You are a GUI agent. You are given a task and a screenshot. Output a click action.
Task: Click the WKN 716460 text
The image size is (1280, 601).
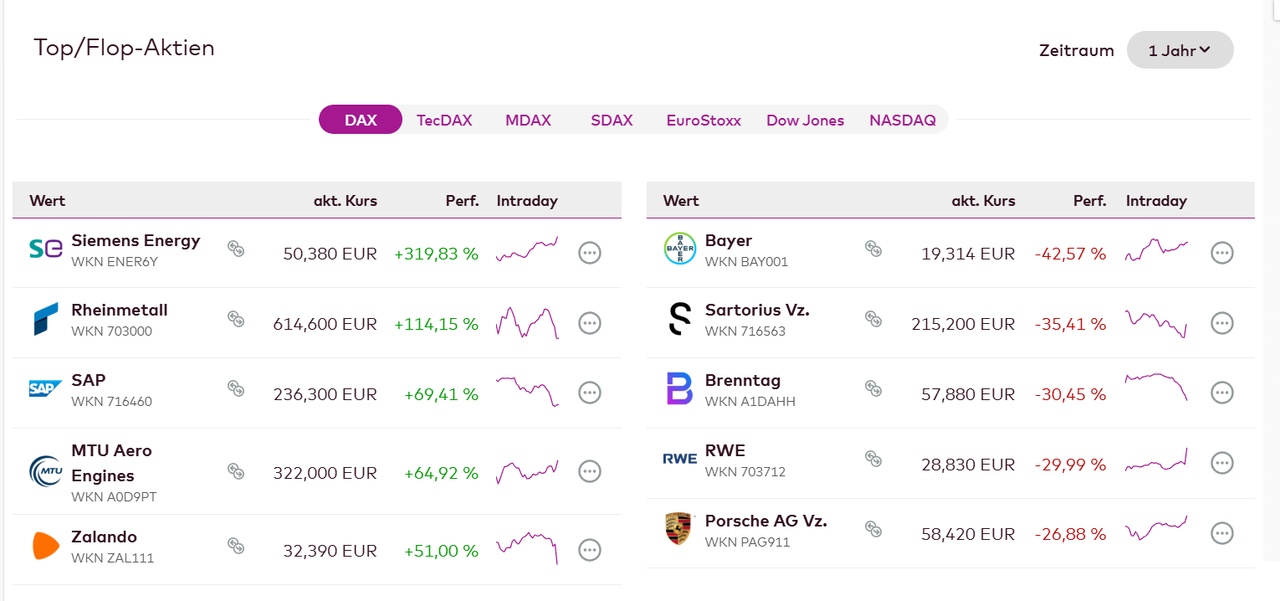pyautogui.click(x=111, y=401)
